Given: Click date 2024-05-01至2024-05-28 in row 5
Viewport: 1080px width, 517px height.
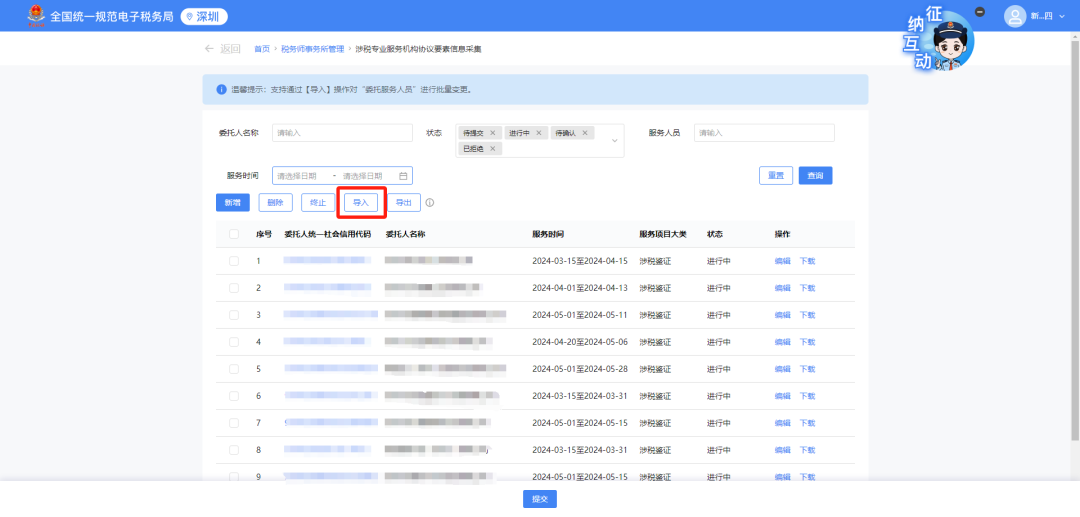Looking at the screenshot, I should point(580,369).
